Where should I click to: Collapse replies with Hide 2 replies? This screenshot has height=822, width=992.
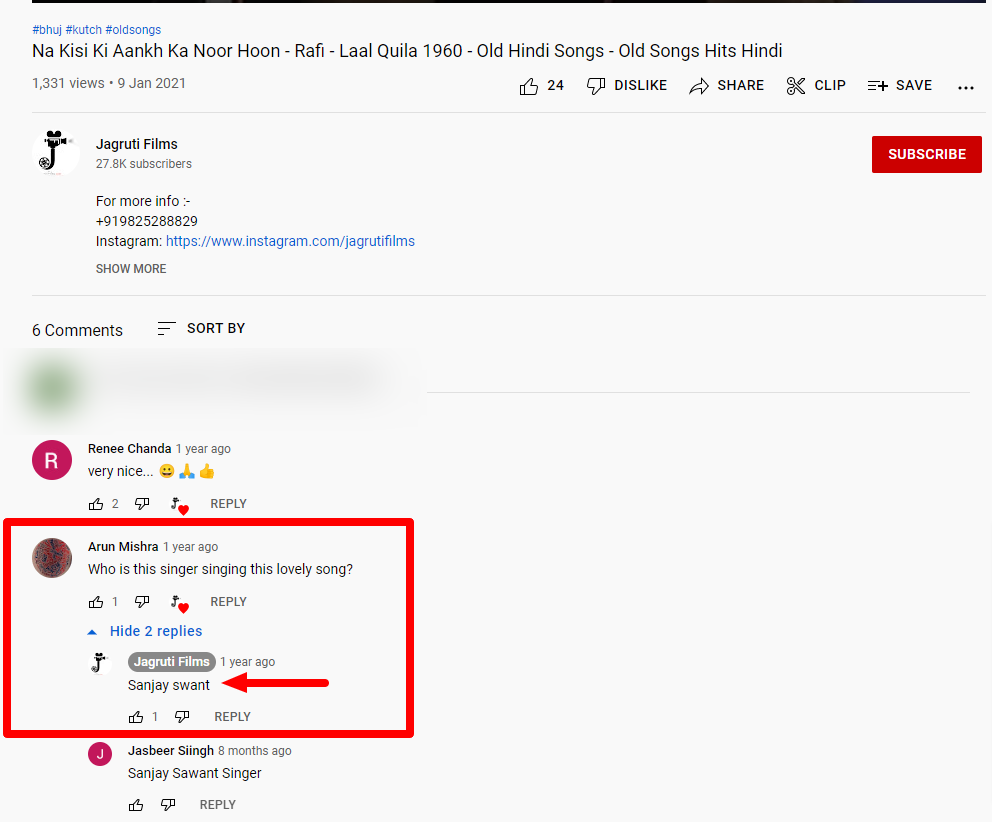click(155, 631)
